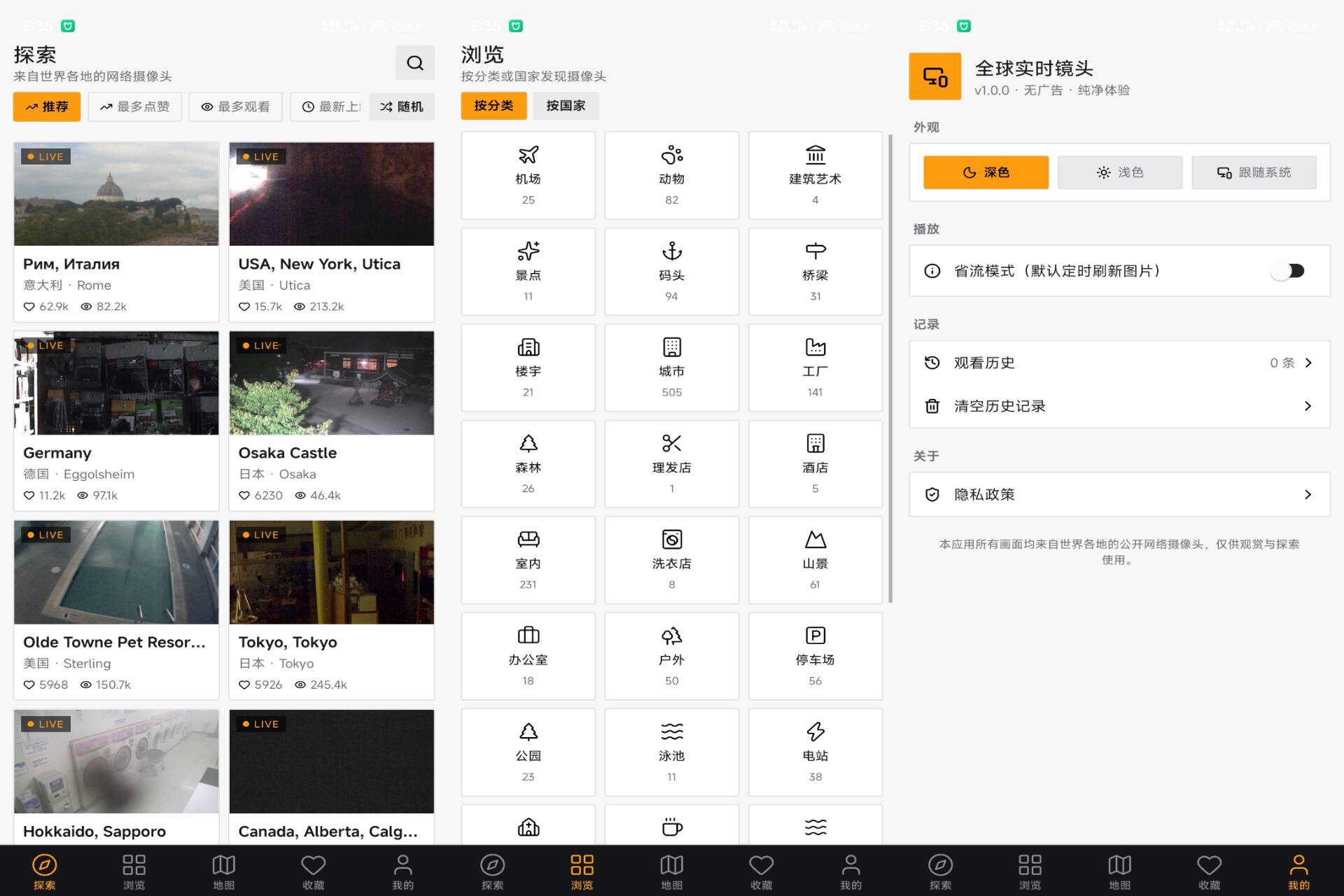1344x896 pixels.
Task: Open the Forest (森林) category
Action: click(528, 463)
